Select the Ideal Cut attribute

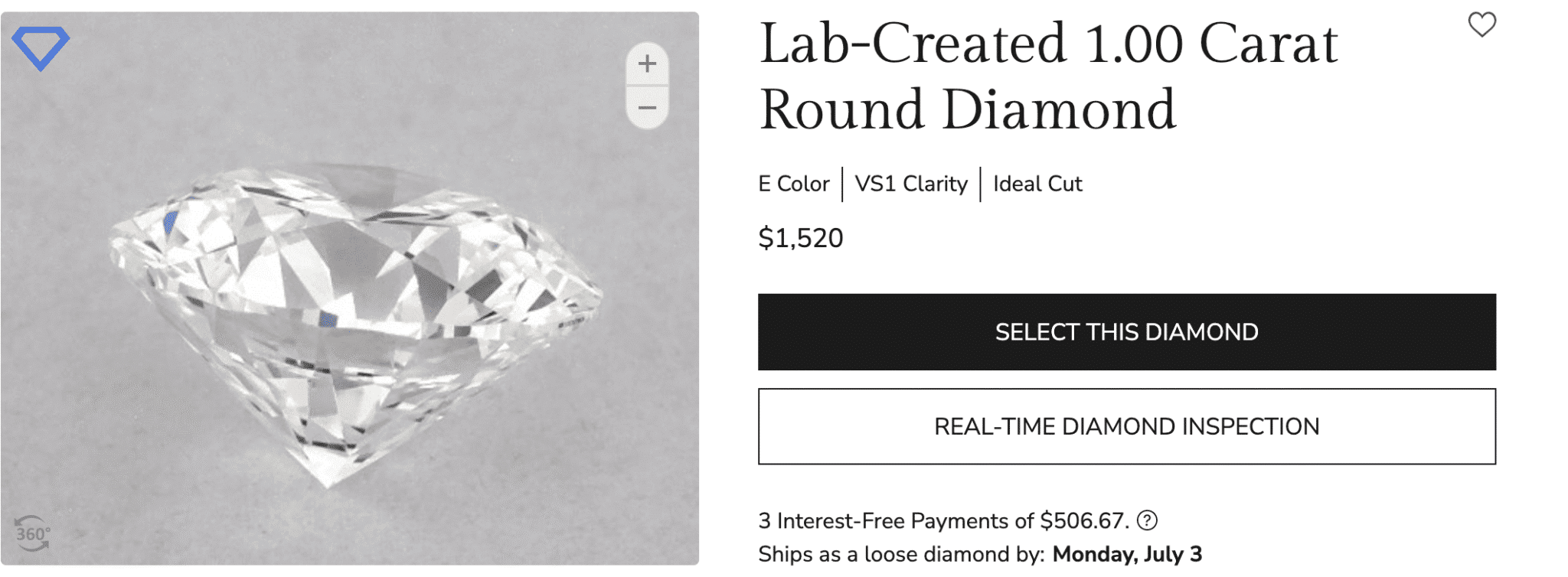(x=1037, y=184)
